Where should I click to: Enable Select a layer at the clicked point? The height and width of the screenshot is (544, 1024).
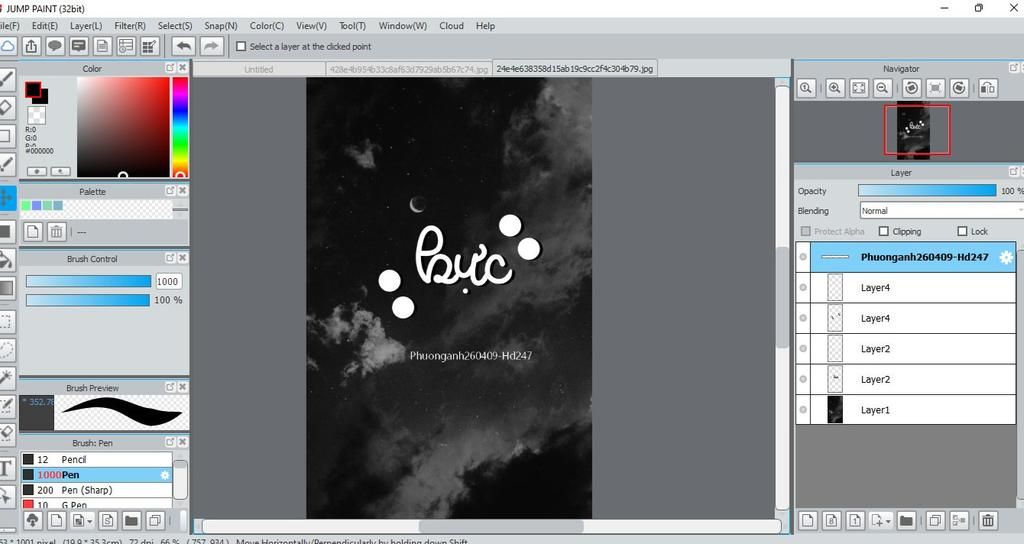coord(241,46)
